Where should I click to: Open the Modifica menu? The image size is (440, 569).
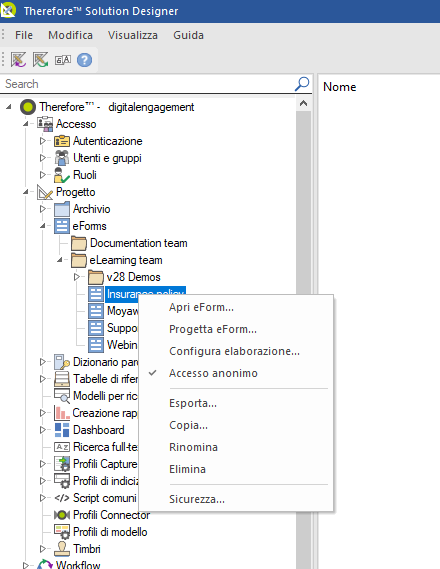pyautogui.click(x=70, y=35)
